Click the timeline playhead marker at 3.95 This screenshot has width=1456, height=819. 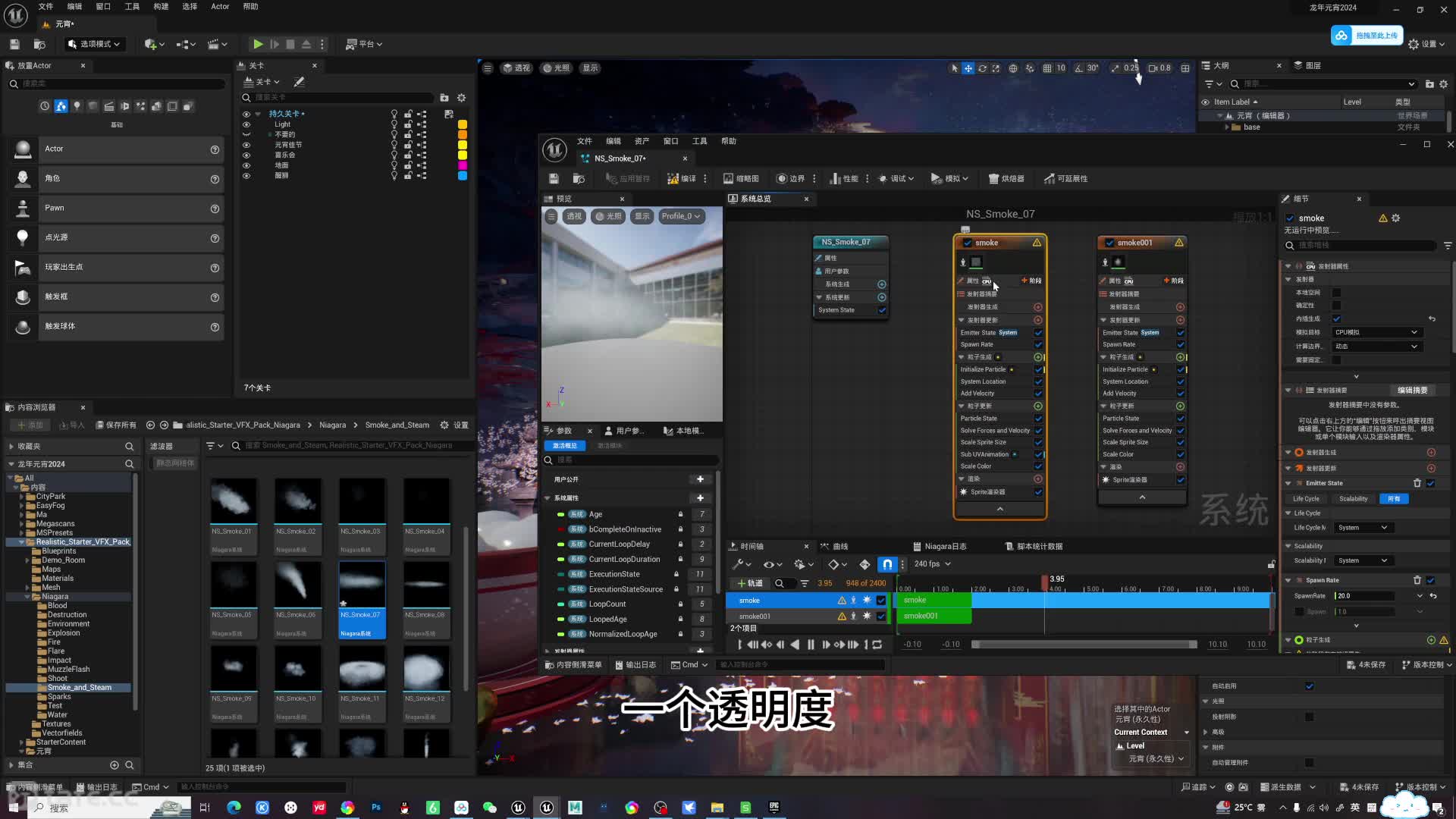pyautogui.click(x=1045, y=581)
